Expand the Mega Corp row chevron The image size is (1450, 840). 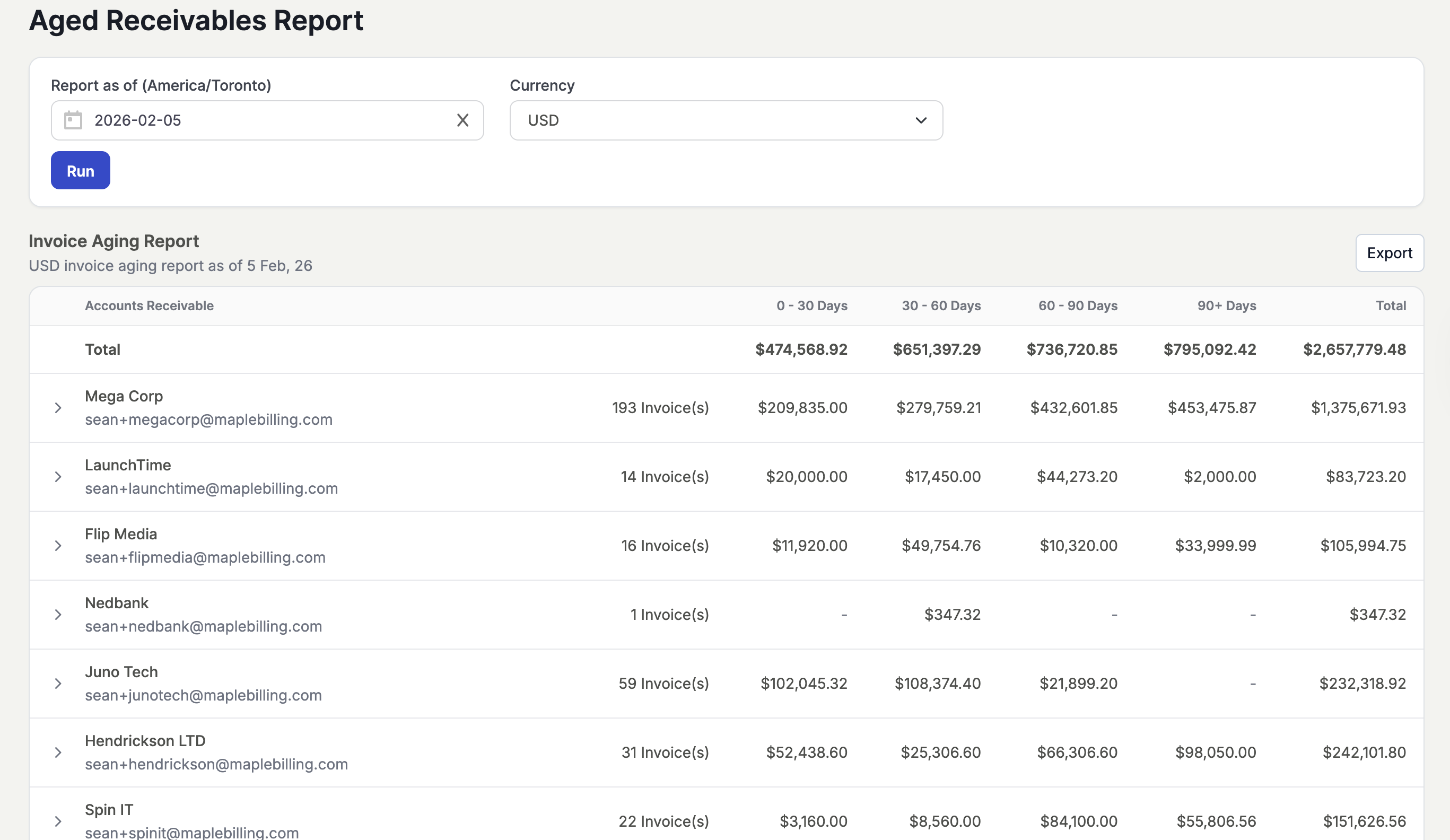58,408
